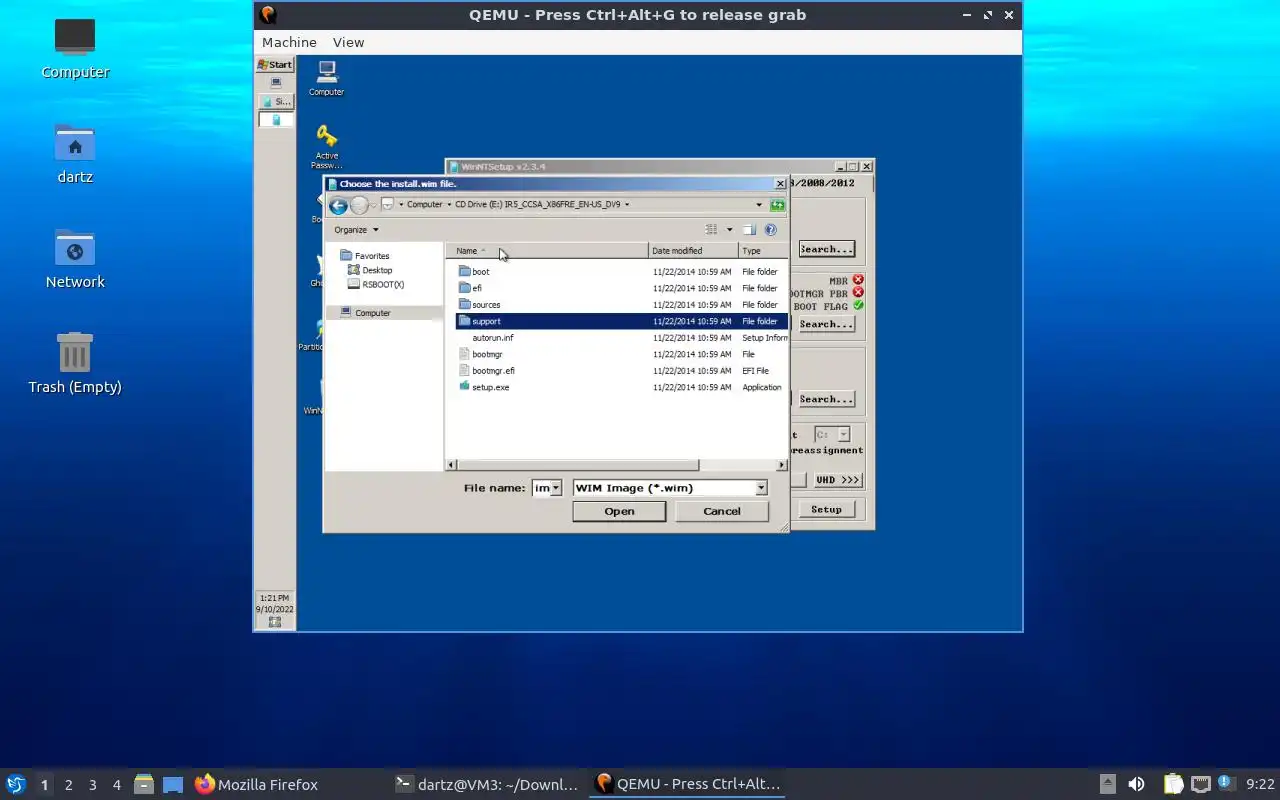Click the greyed Forward arrow in file dialog
Image resolution: width=1280 pixels, height=800 pixels.
359,205
